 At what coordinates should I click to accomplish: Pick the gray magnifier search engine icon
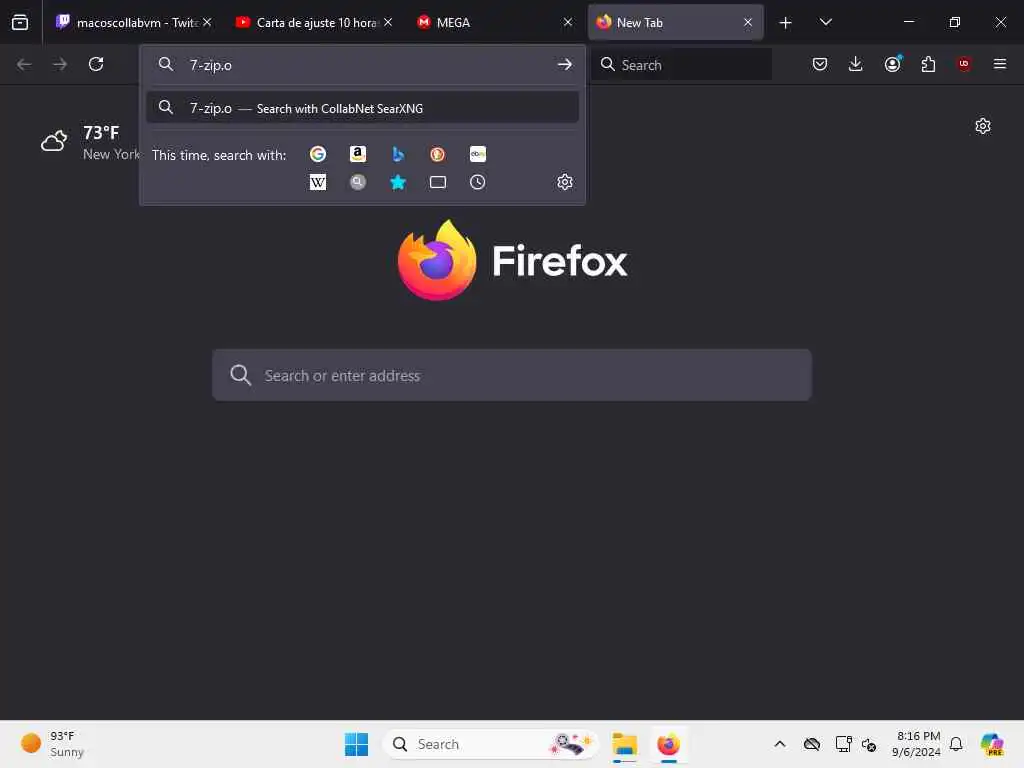[358, 182]
